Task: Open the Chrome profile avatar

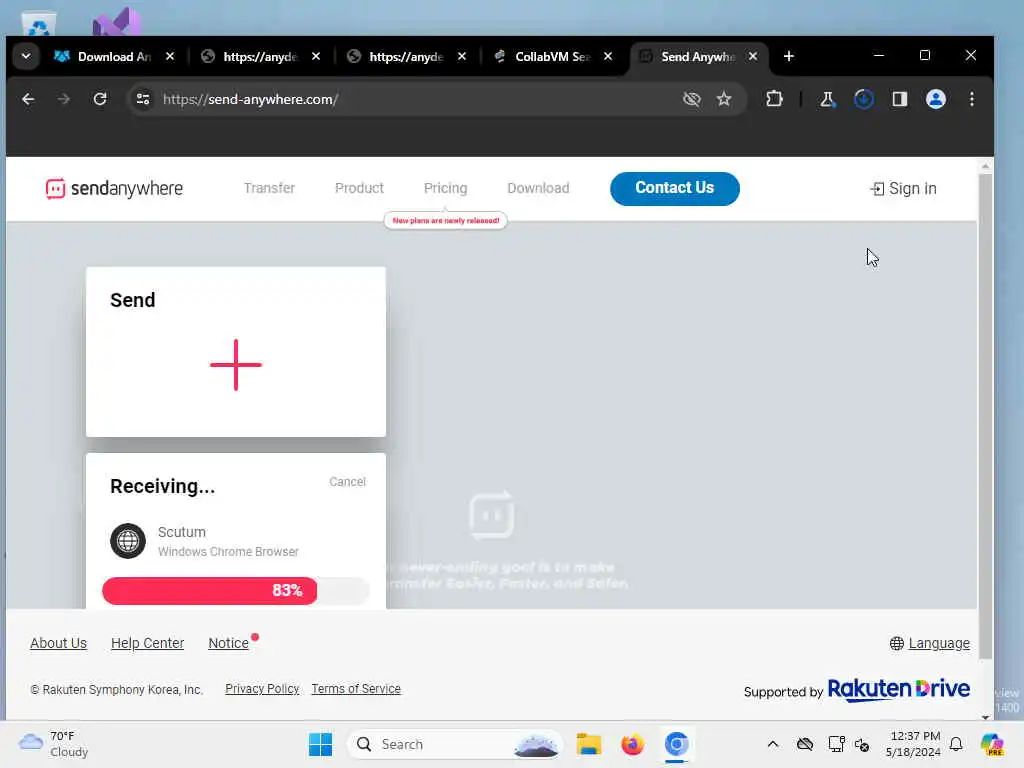Action: pos(936,99)
